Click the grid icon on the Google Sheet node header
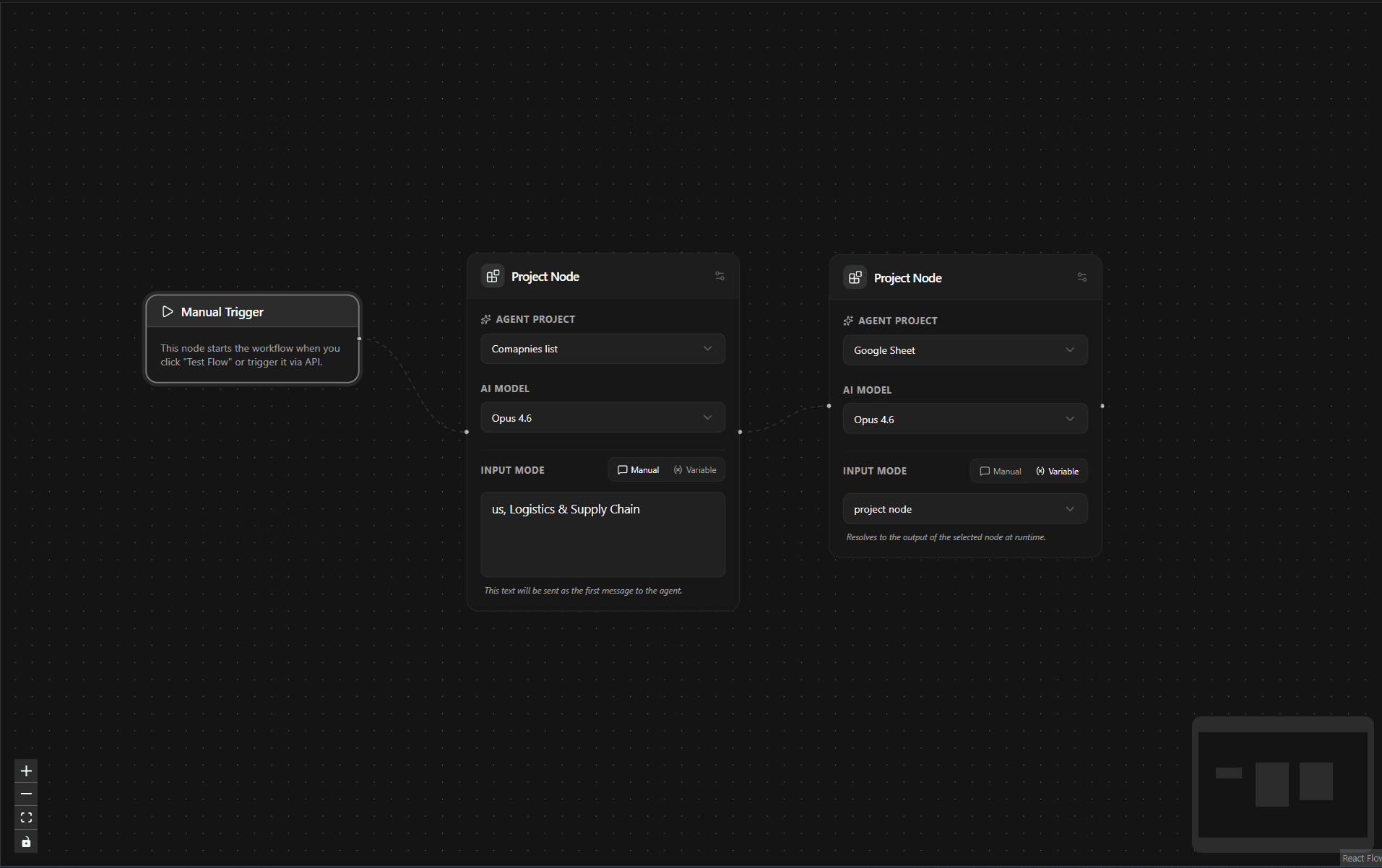This screenshot has width=1382, height=868. click(855, 277)
